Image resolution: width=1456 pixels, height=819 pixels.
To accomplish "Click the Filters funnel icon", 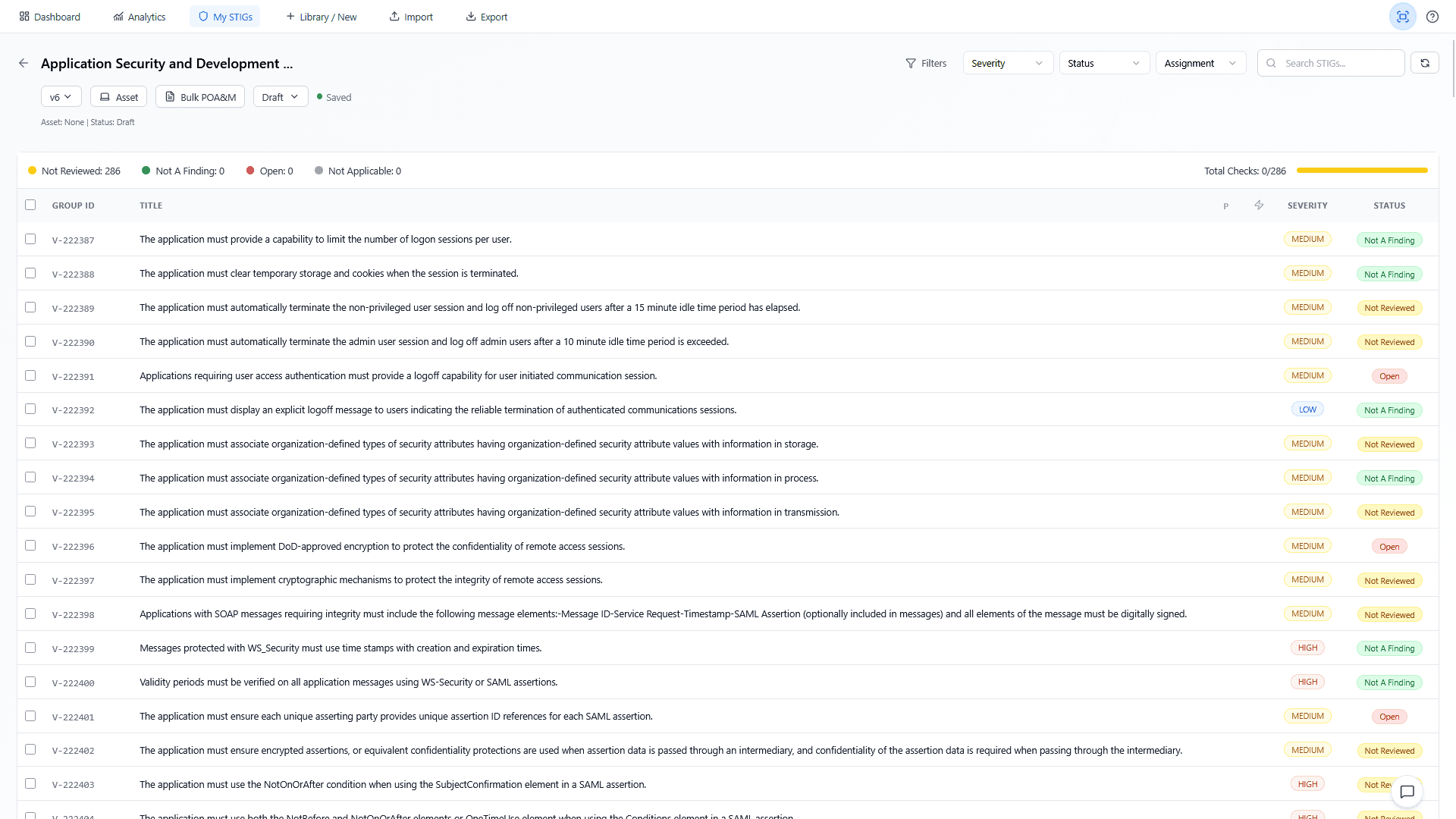I will point(911,63).
